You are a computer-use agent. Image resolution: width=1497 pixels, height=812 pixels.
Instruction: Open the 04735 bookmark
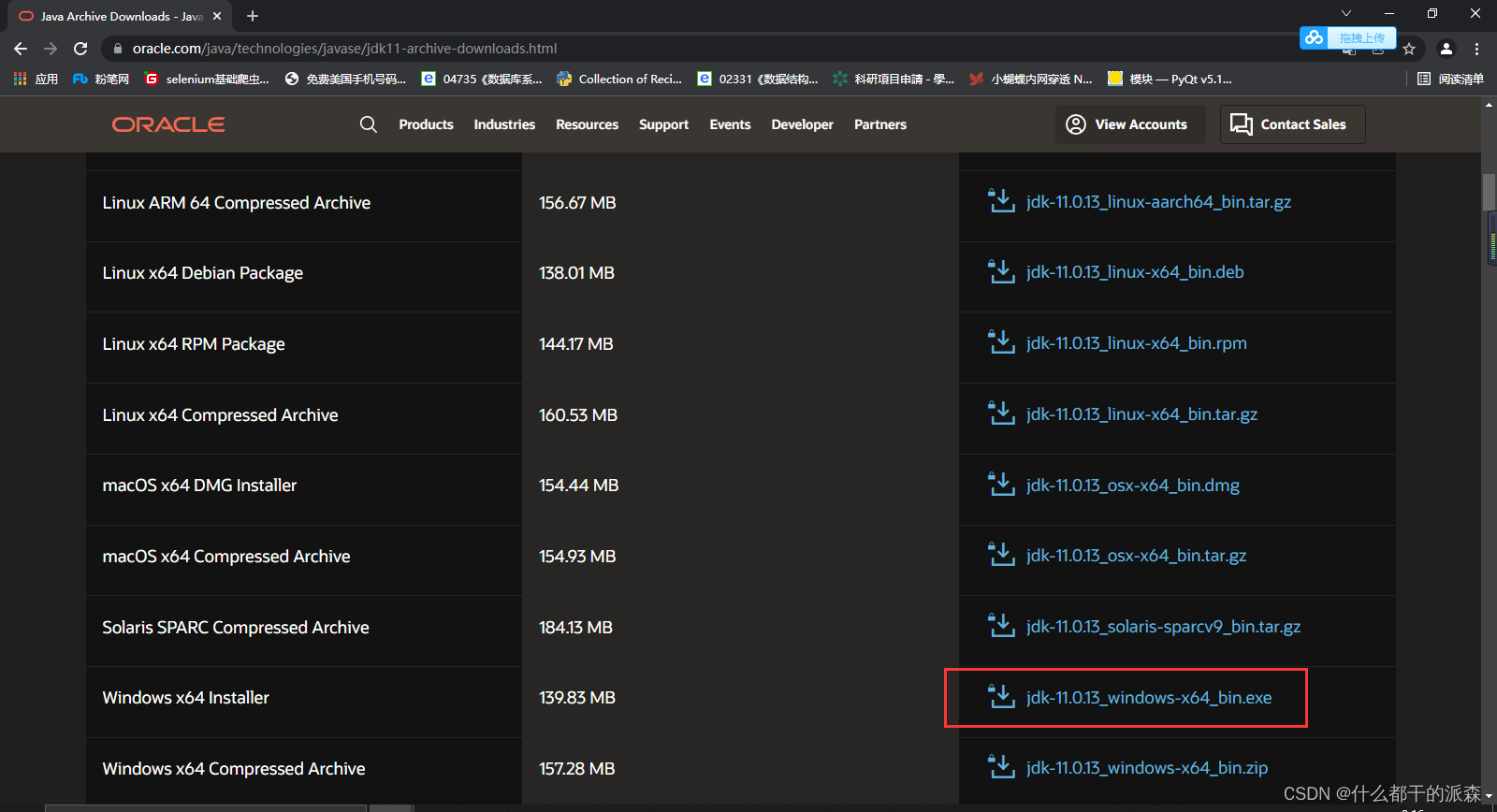click(x=482, y=79)
